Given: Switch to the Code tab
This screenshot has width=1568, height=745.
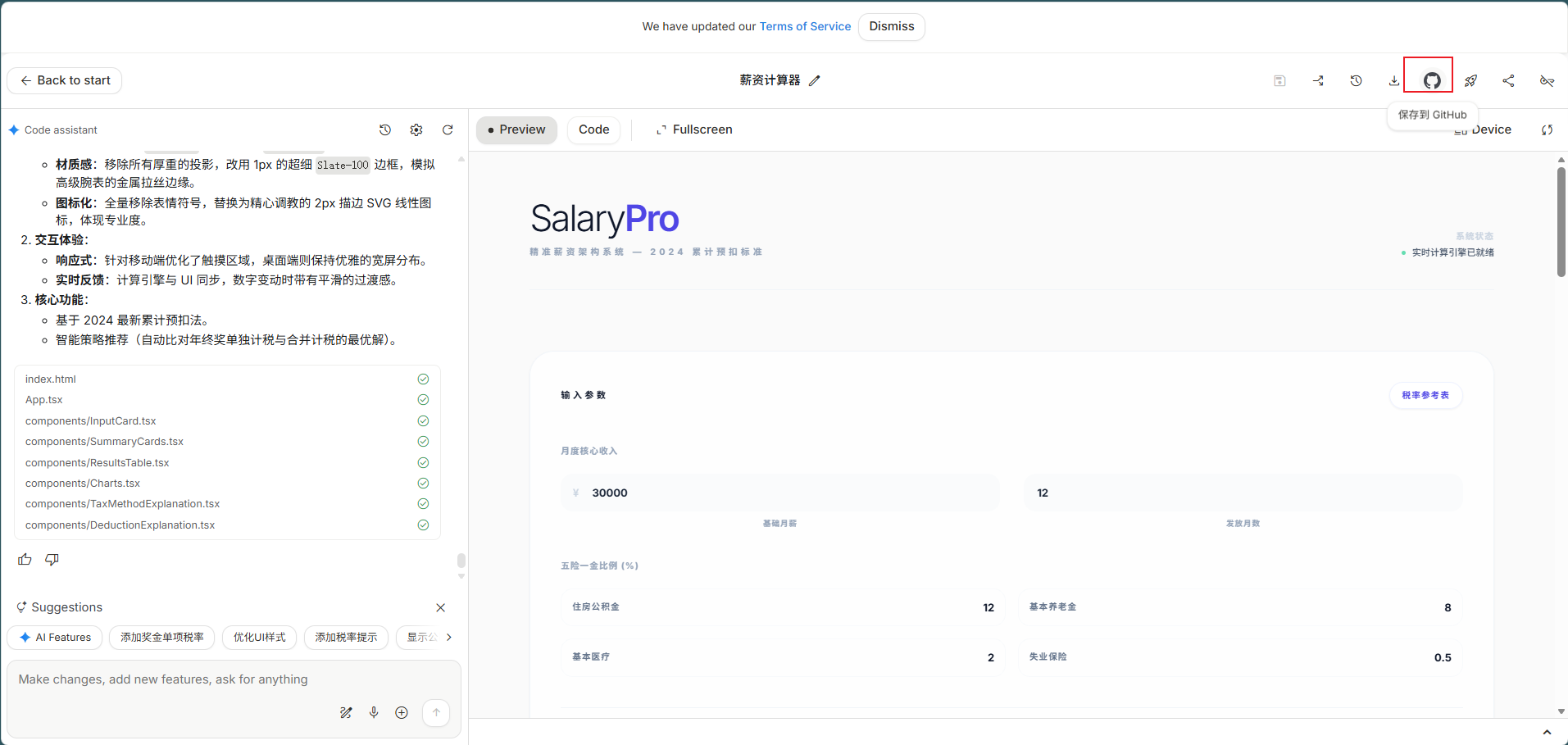Looking at the screenshot, I should (593, 129).
